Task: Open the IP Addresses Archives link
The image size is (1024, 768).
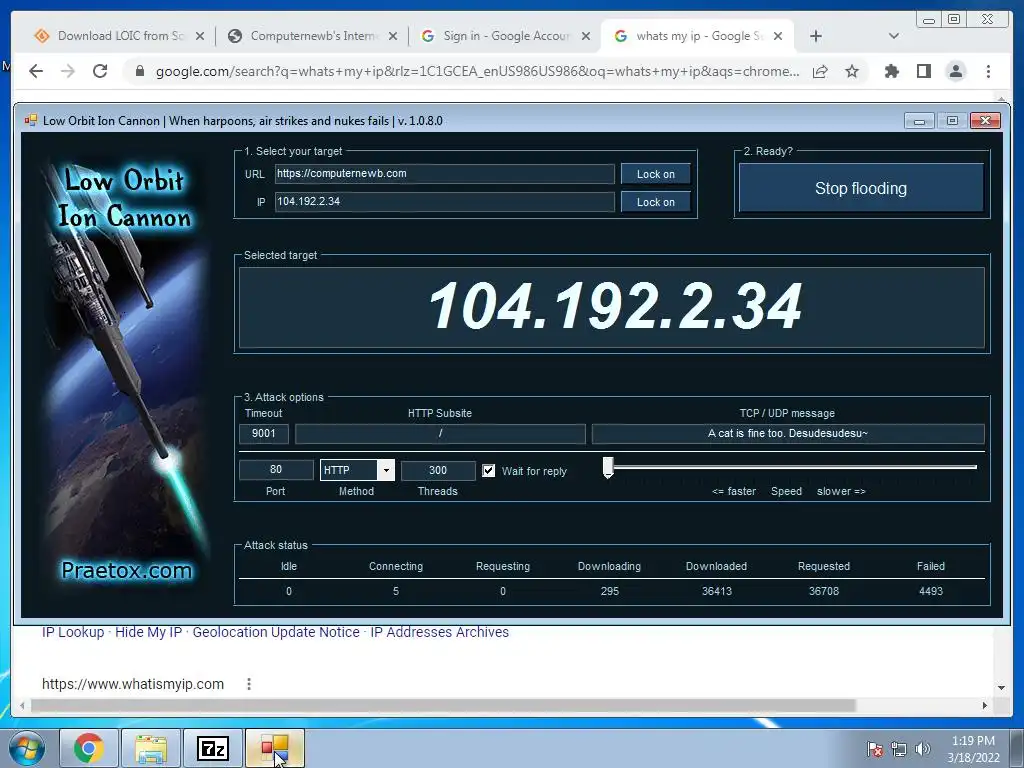Action: pyautogui.click(x=440, y=632)
